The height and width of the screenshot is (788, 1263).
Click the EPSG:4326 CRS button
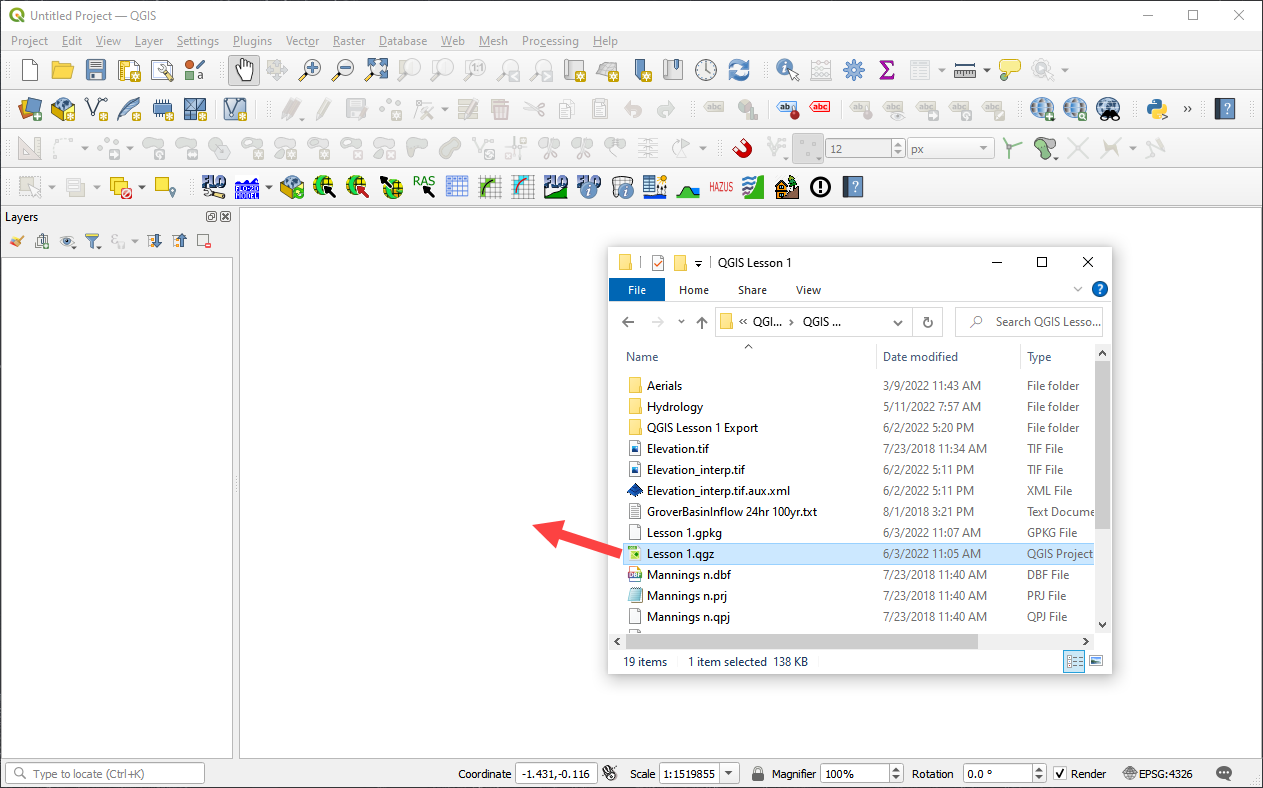tap(1157, 774)
